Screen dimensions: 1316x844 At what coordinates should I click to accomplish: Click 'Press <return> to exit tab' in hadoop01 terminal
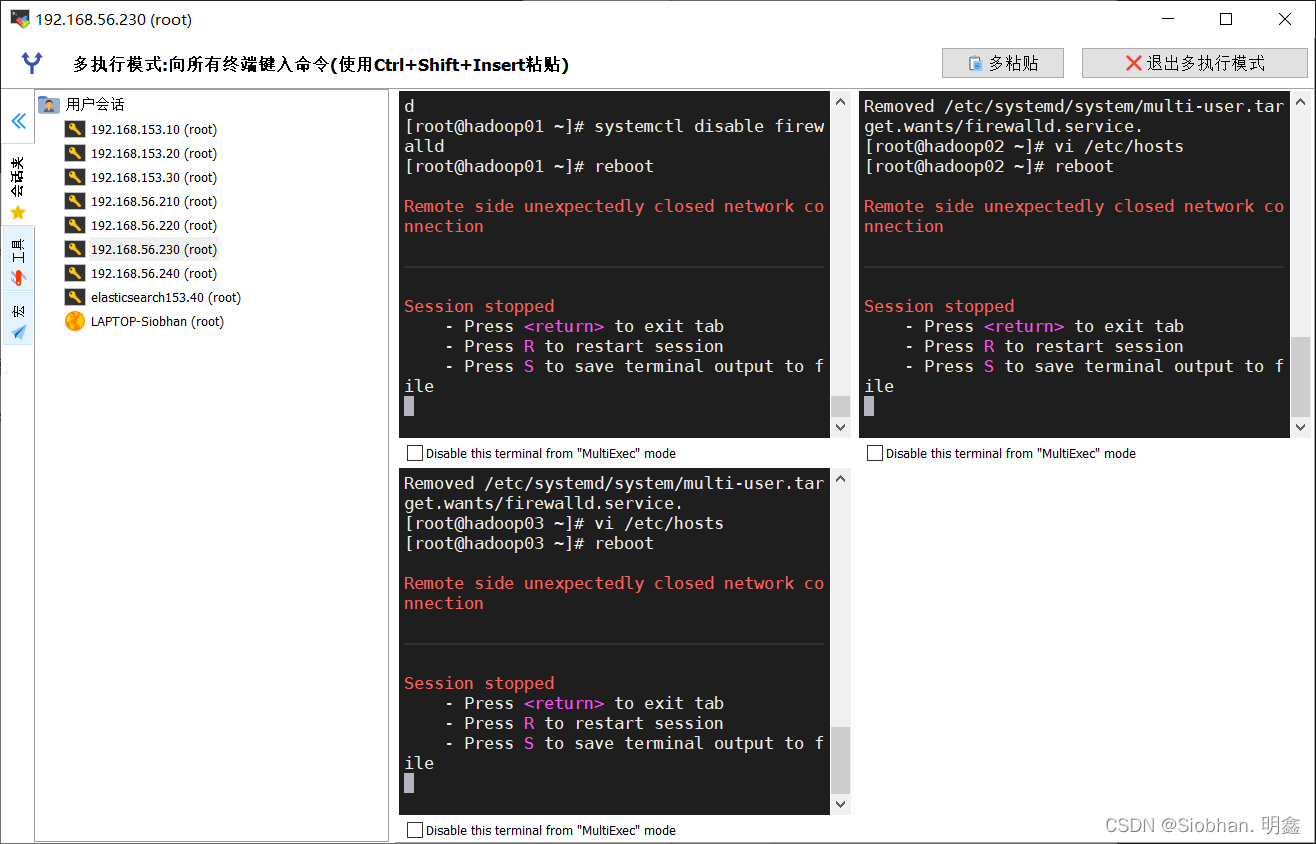[x=594, y=326]
